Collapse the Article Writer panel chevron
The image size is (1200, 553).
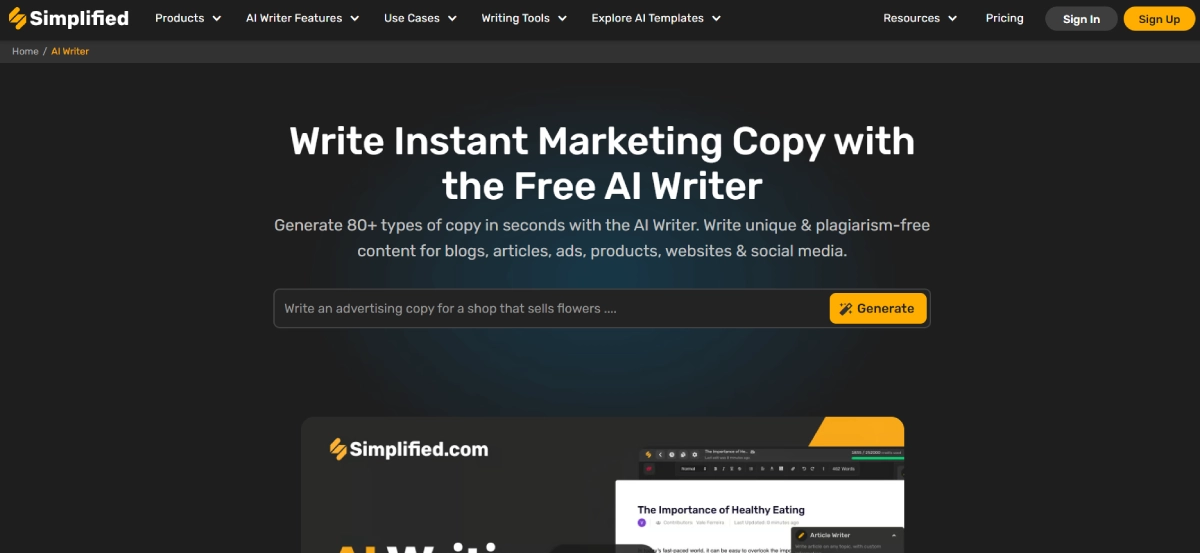894,535
